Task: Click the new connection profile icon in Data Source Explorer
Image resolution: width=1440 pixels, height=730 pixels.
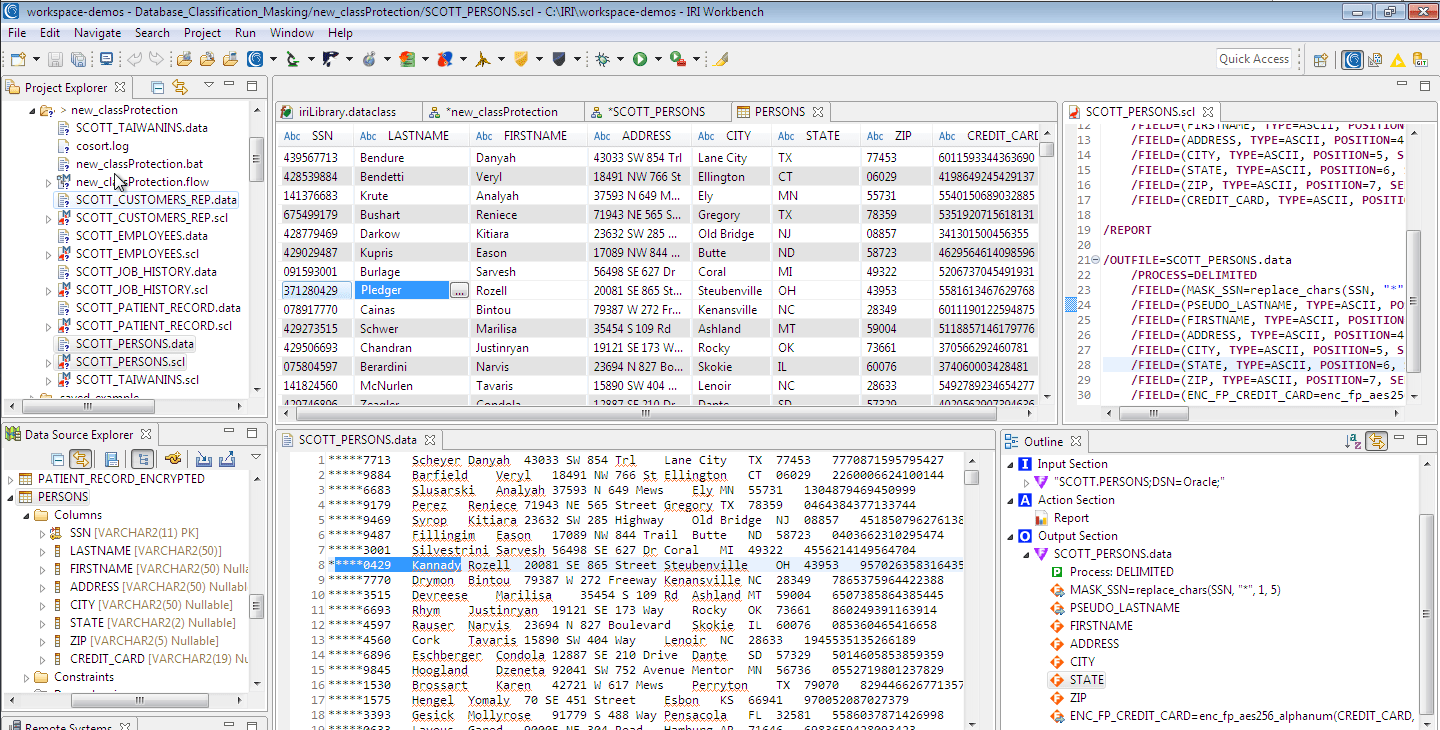Action: pyautogui.click(x=173, y=457)
